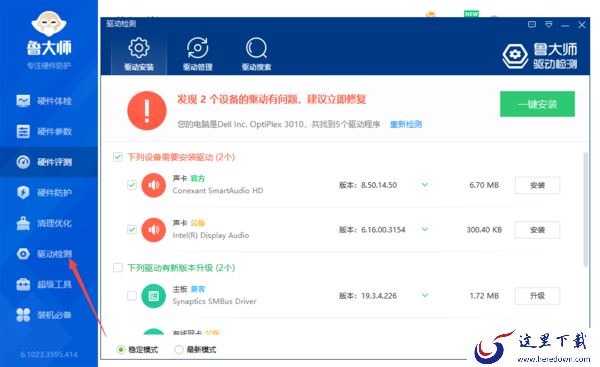Select 稳定模式 radio button

coord(121,349)
